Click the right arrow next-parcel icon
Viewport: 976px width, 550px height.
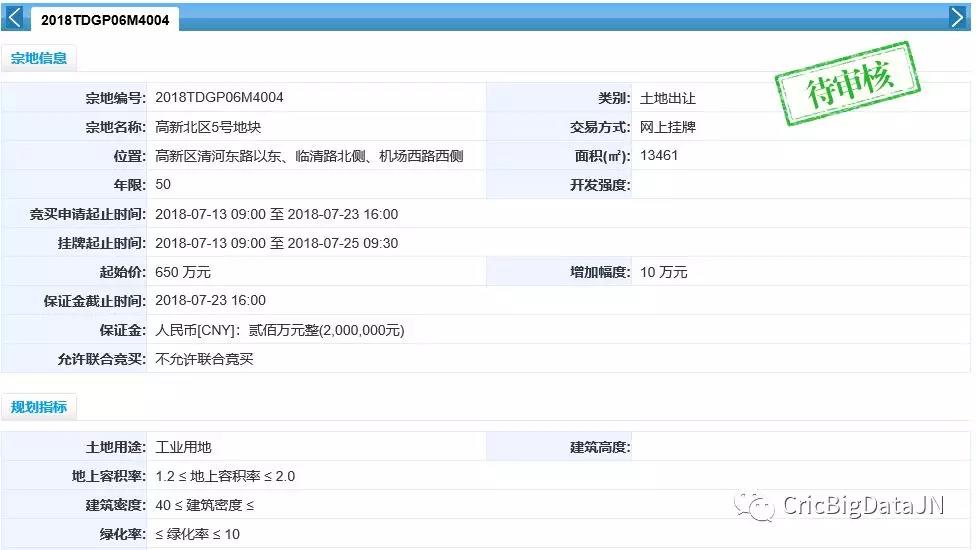[958, 18]
